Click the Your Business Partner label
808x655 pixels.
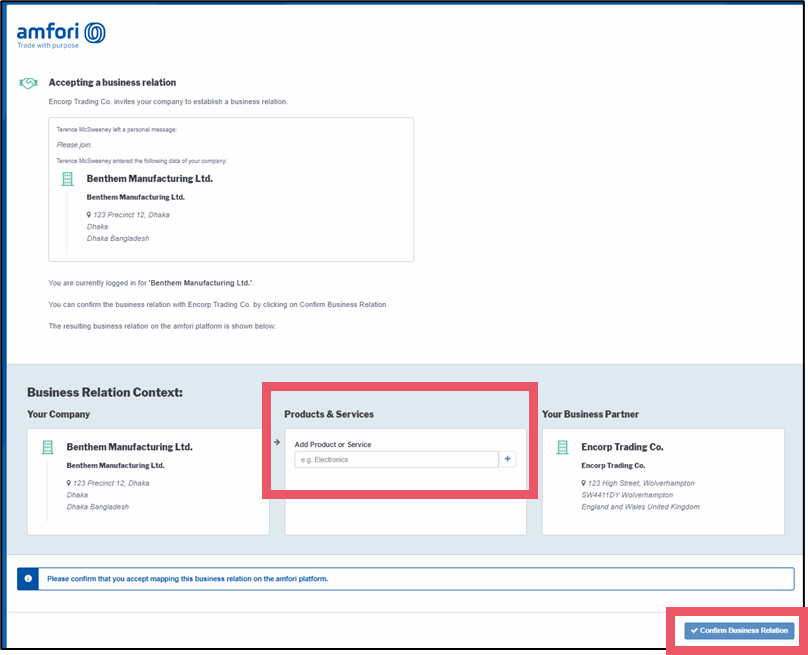coord(590,414)
